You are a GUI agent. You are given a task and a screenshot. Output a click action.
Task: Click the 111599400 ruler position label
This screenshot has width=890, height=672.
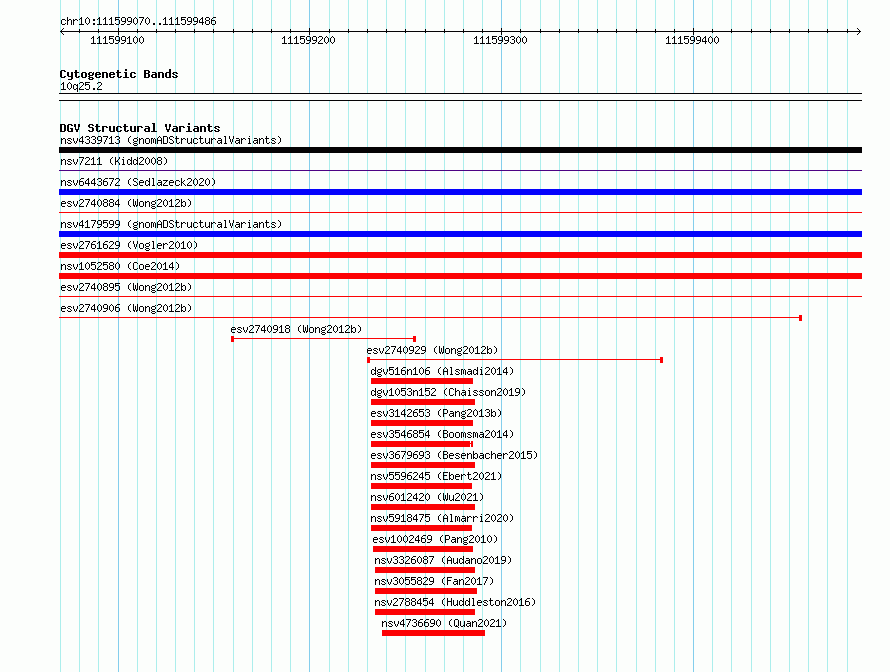(692, 40)
